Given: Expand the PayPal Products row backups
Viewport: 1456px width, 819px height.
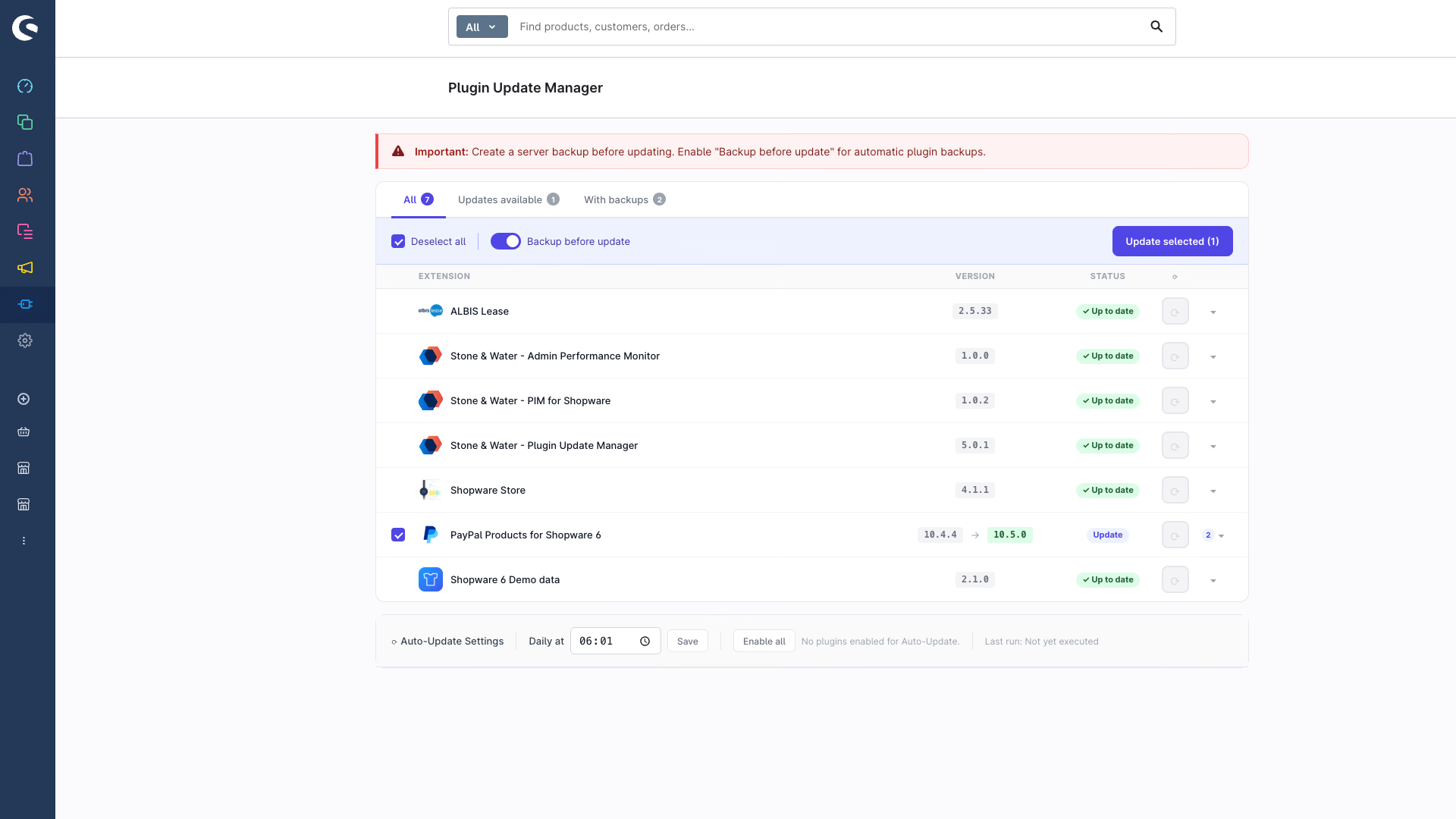Looking at the screenshot, I should click(x=1215, y=535).
